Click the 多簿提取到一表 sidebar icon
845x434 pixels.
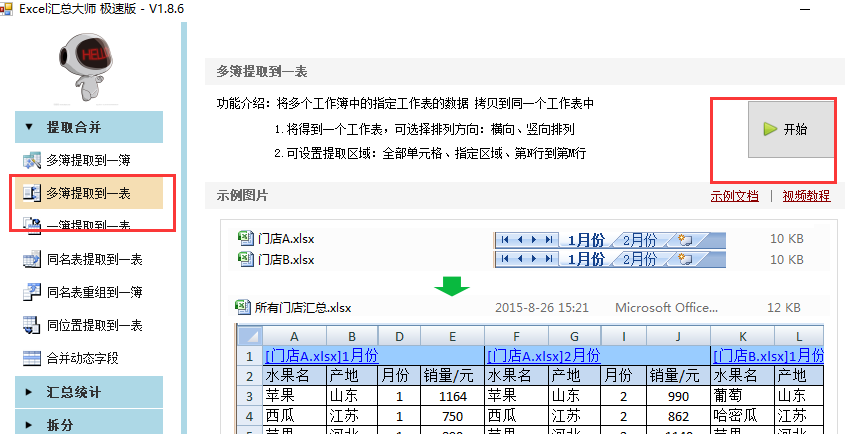pyautogui.click(x=32, y=193)
